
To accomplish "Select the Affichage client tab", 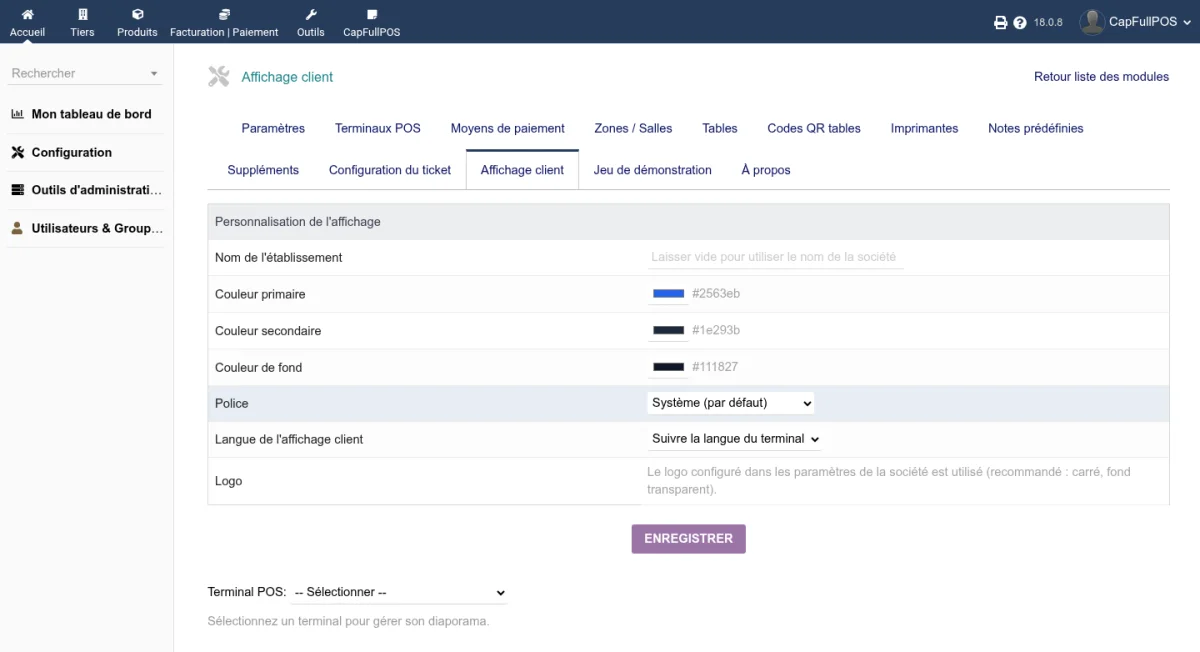I will point(522,170).
